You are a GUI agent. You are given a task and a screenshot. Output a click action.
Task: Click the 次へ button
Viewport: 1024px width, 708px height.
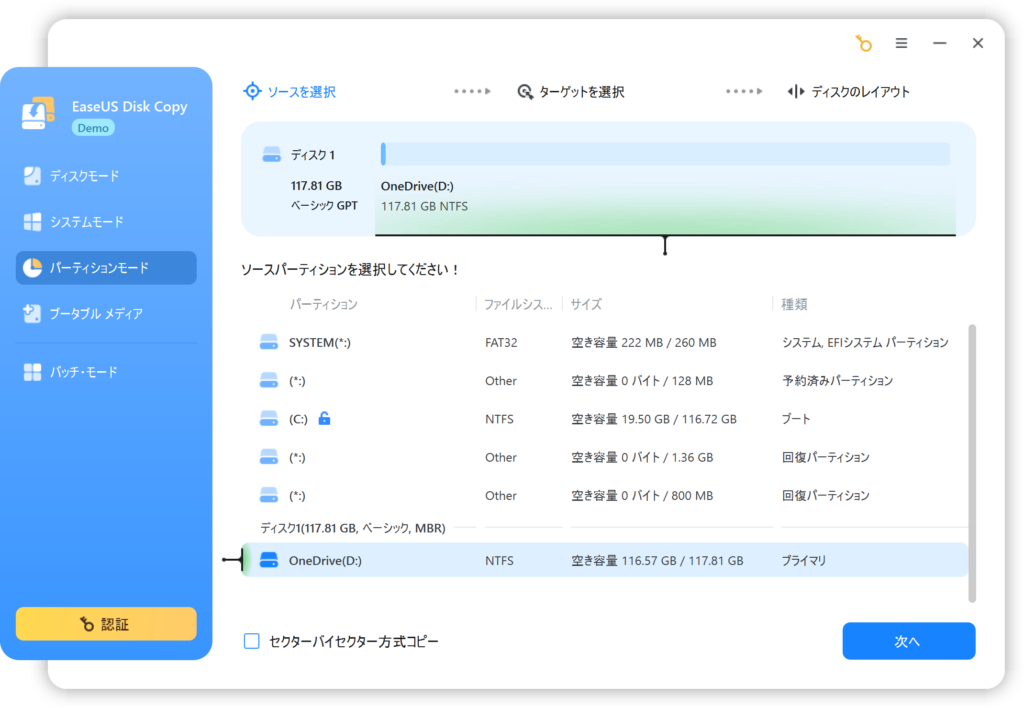point(908,641)
